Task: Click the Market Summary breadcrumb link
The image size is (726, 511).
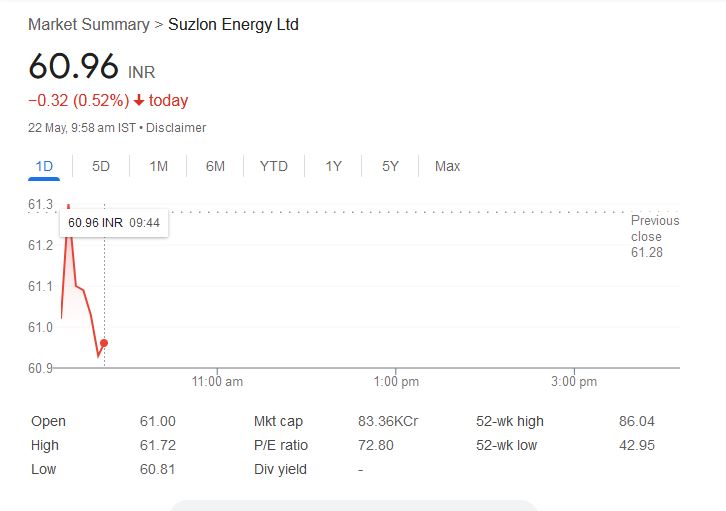Action: [x=89, y=25]
